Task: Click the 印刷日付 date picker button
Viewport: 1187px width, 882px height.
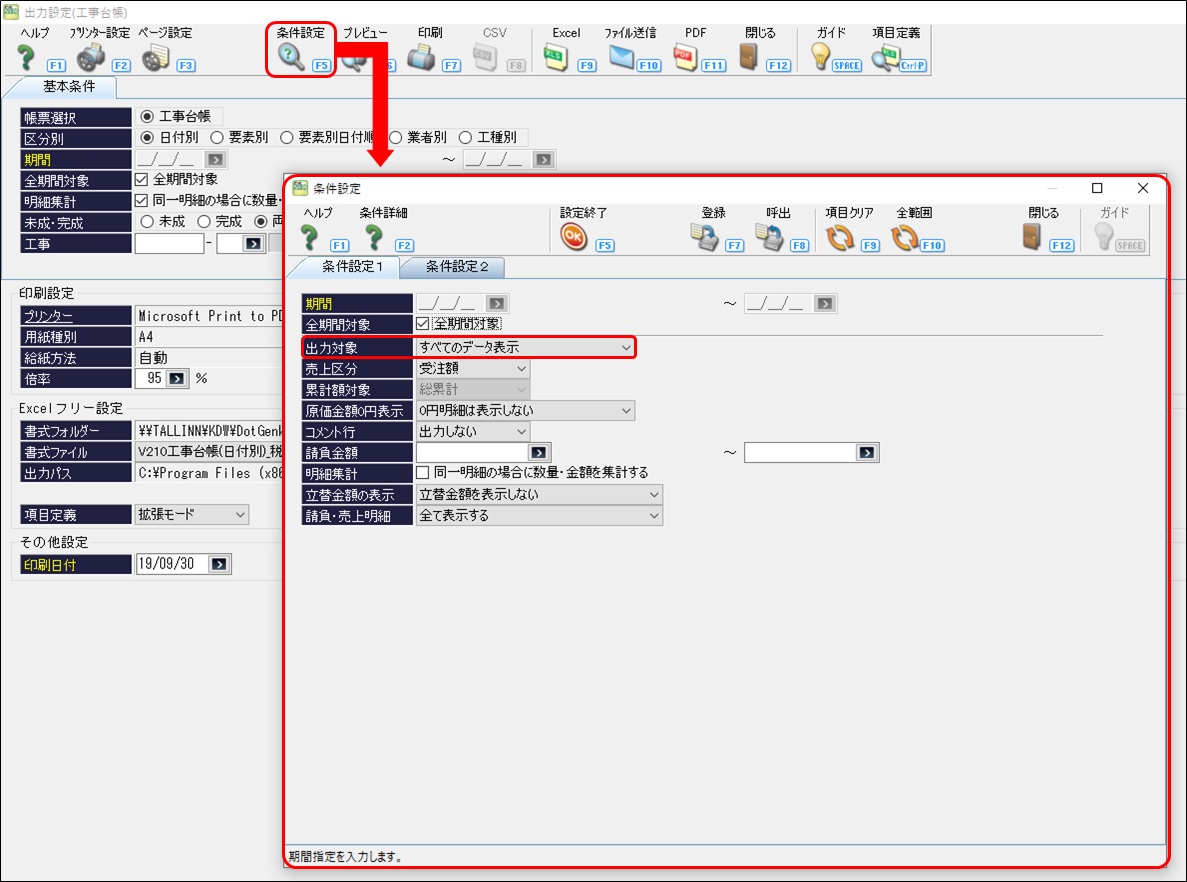Action: click(x=219, y=565)
